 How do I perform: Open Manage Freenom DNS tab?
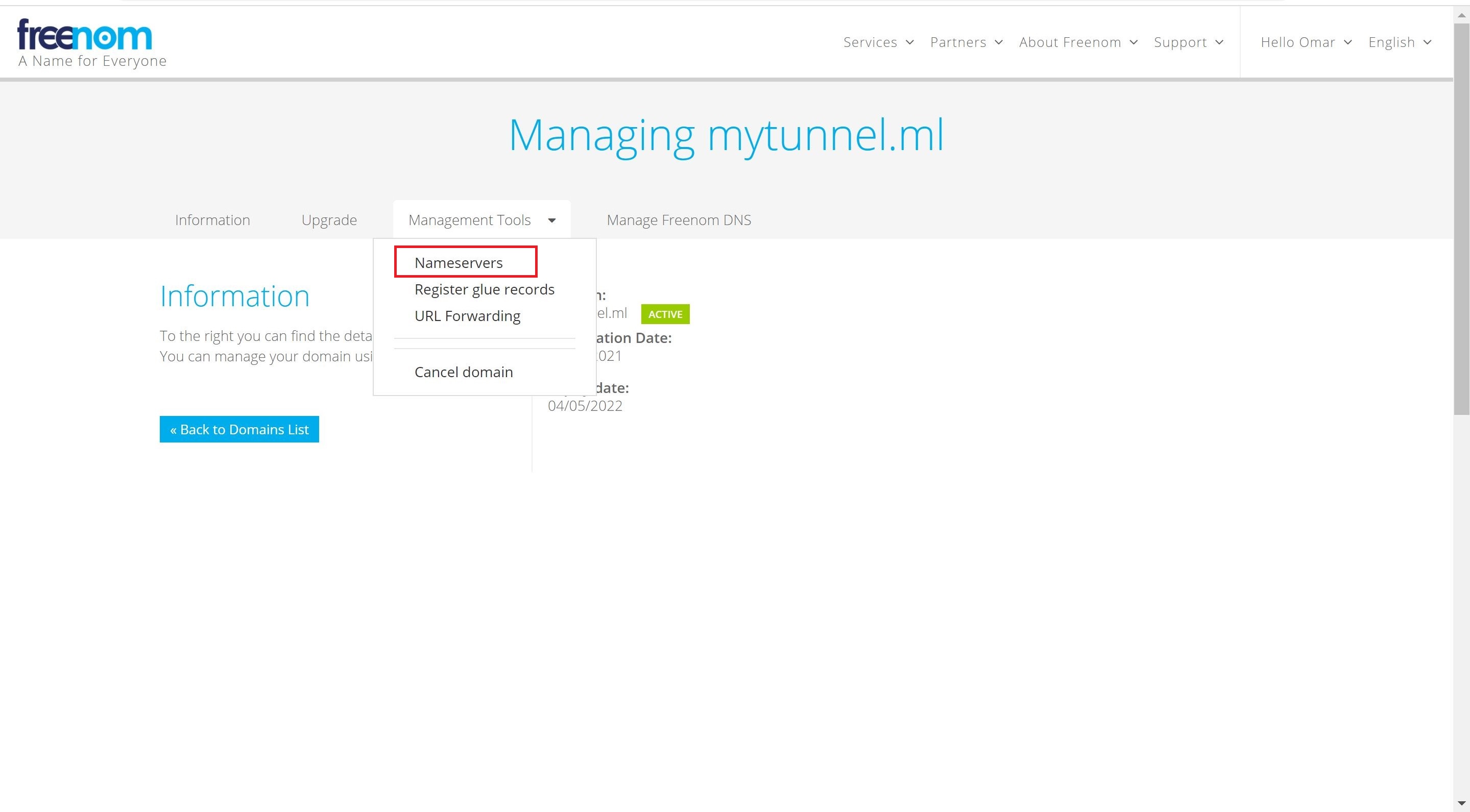(x=679, y=220)
